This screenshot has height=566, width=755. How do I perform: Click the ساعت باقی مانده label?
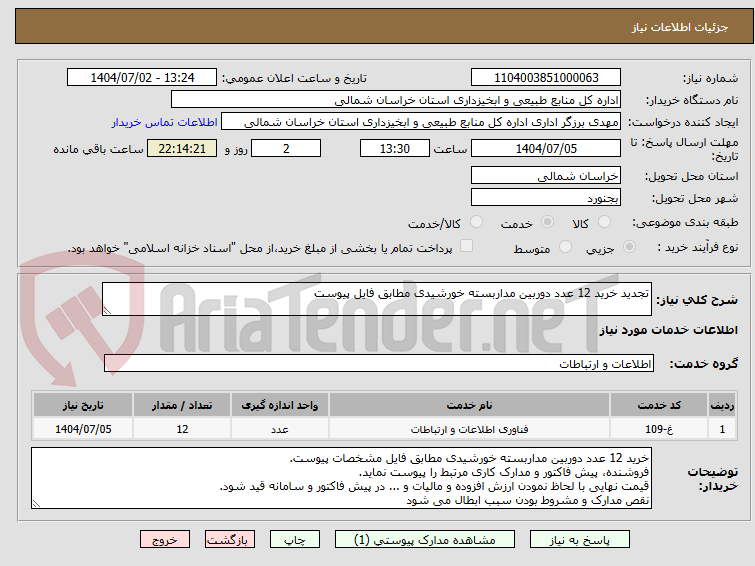[x=98, y=149]
